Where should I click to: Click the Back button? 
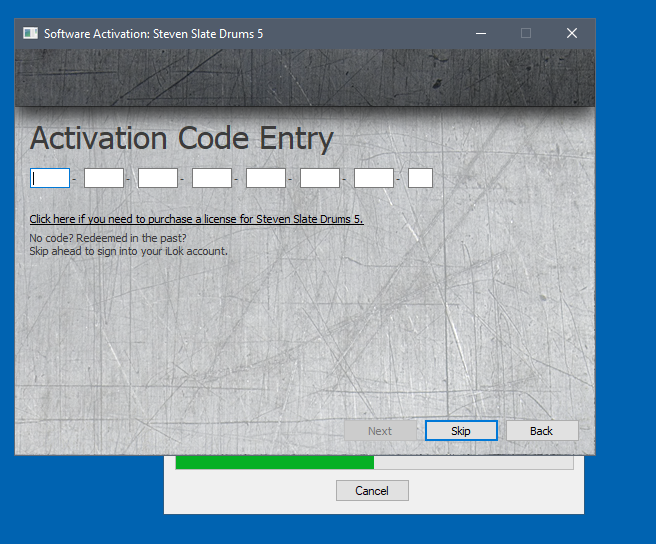click(542, 431)
